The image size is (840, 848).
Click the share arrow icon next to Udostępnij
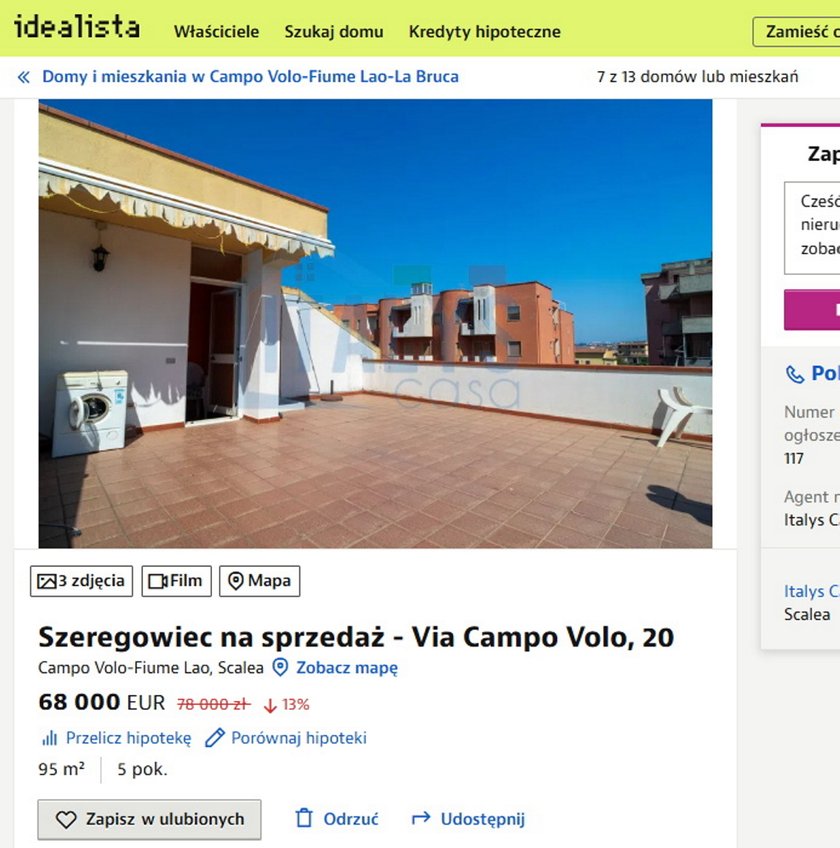421,818
